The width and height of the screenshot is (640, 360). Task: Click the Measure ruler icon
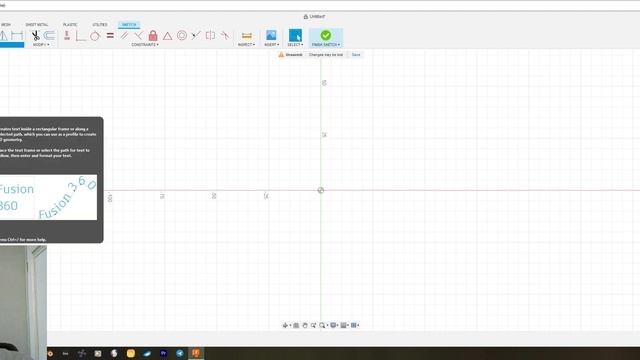point(247,36)
